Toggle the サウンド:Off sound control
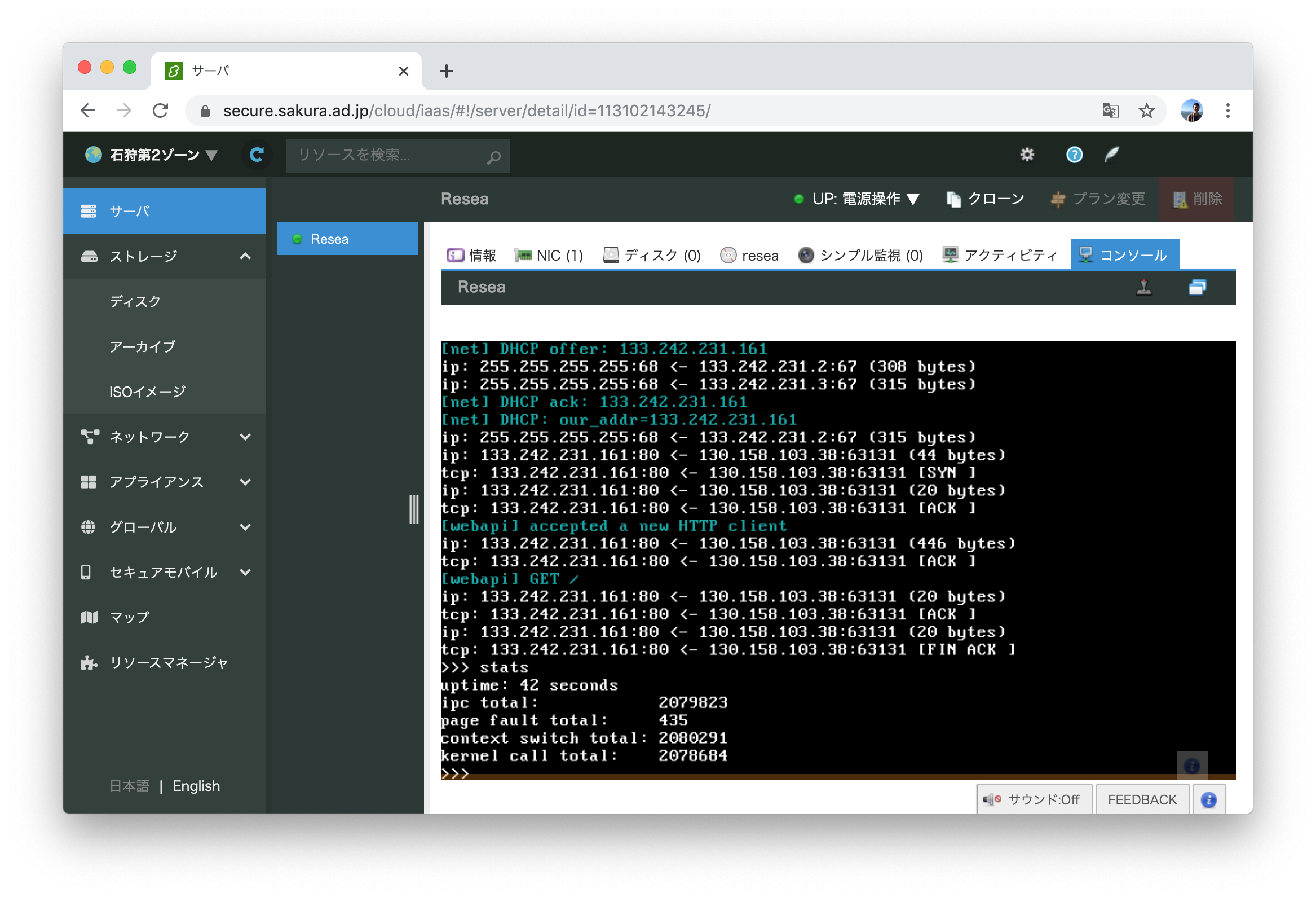 click(1034, 799)
